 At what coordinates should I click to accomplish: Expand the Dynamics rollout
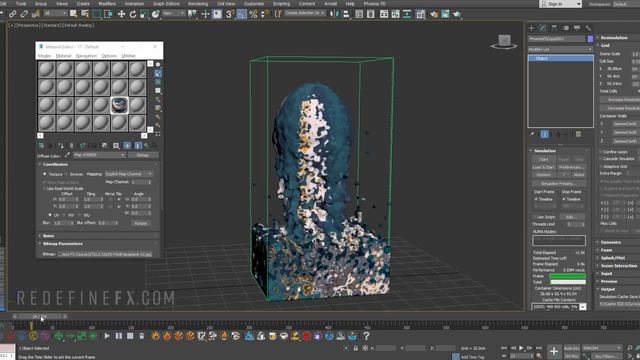pyautogui.click(x=610, y=242)
